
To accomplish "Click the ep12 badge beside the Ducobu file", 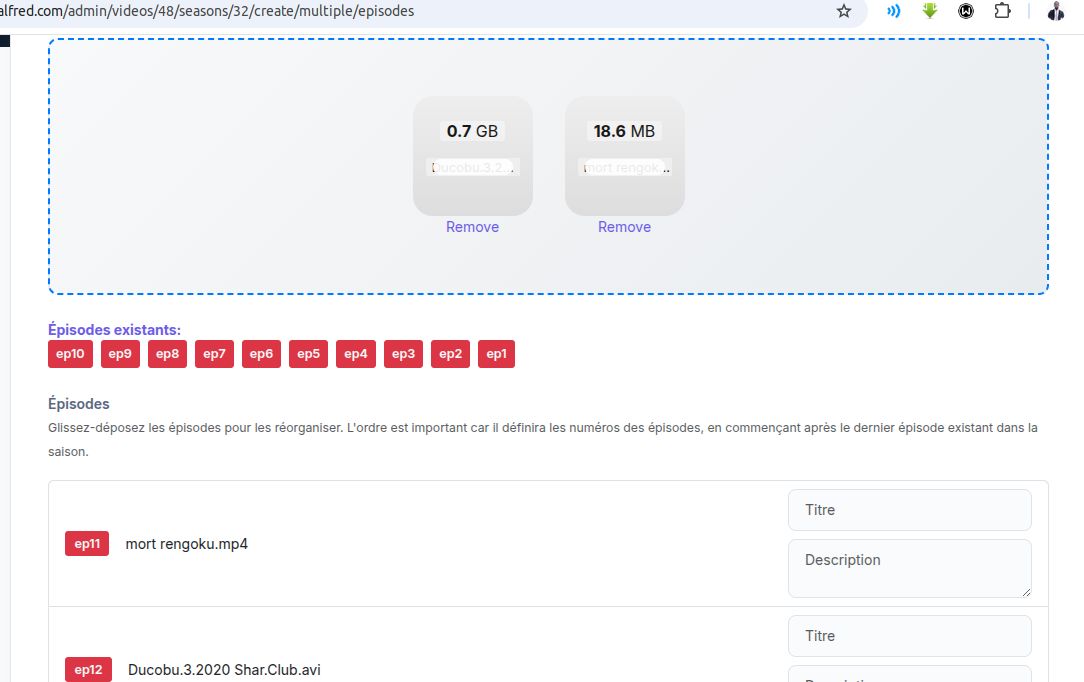I will click(x=87, y=670).
